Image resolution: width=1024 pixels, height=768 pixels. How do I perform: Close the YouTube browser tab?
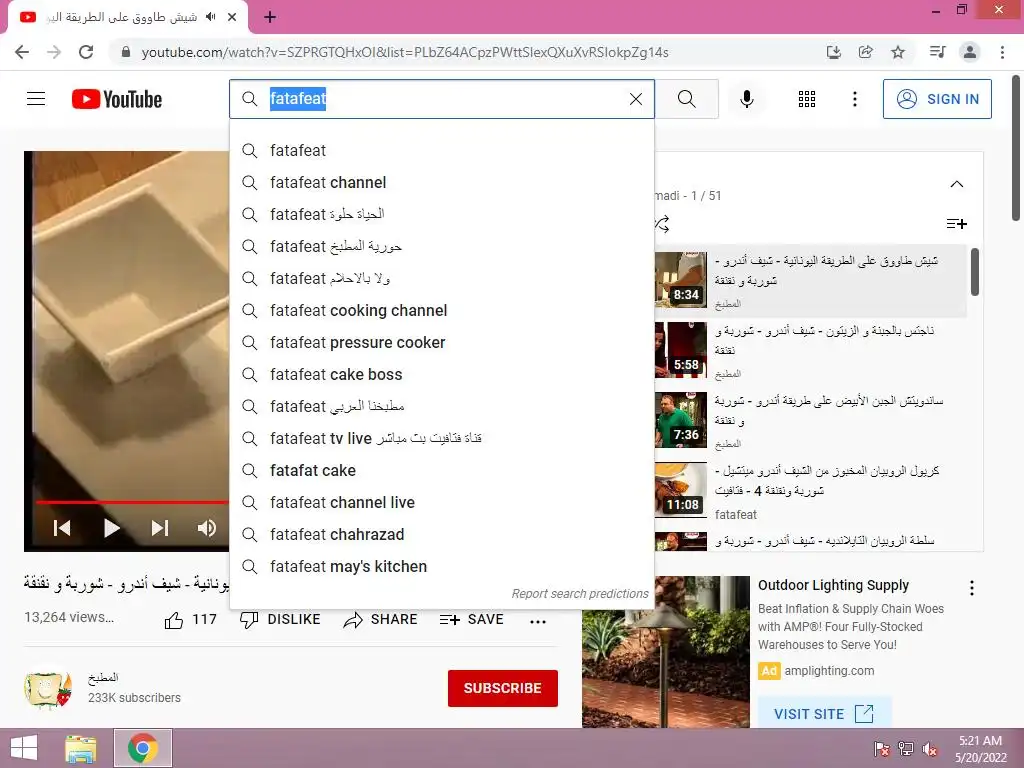pyautogui.click(x=232, y=17)
